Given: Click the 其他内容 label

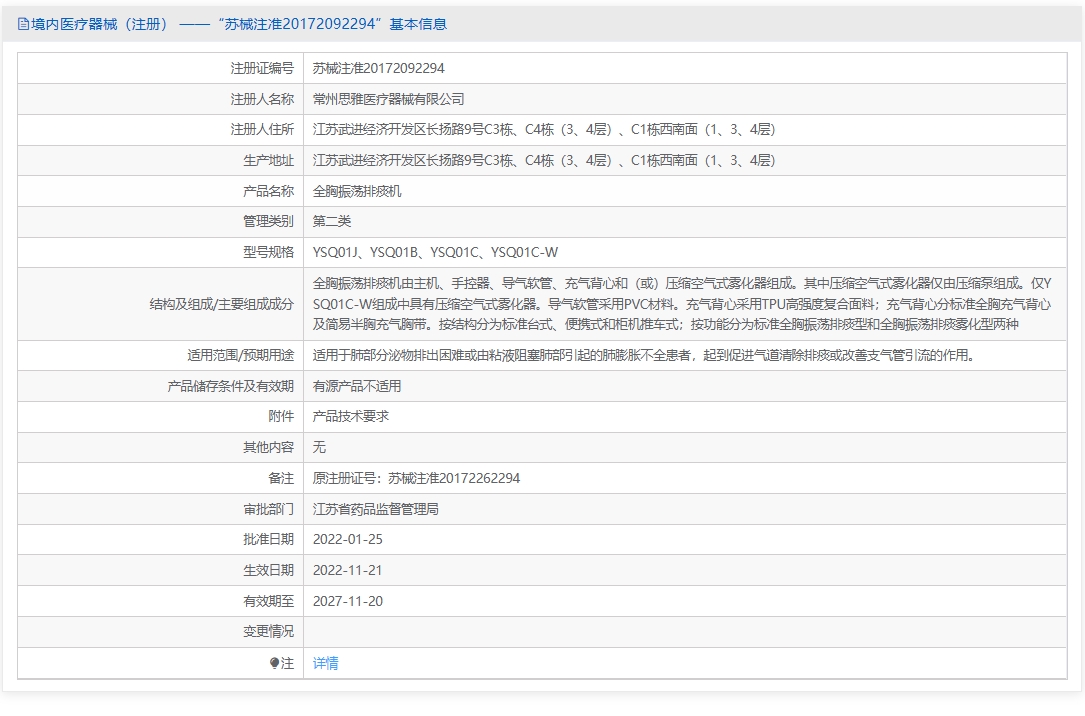Looking at the screenshot, I should click(268, 447).
